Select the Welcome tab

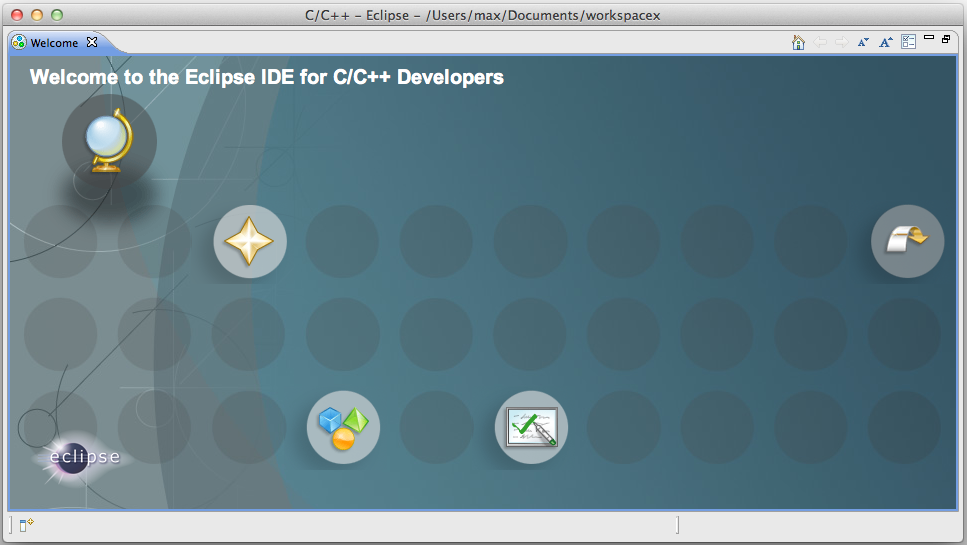point(54,43)
